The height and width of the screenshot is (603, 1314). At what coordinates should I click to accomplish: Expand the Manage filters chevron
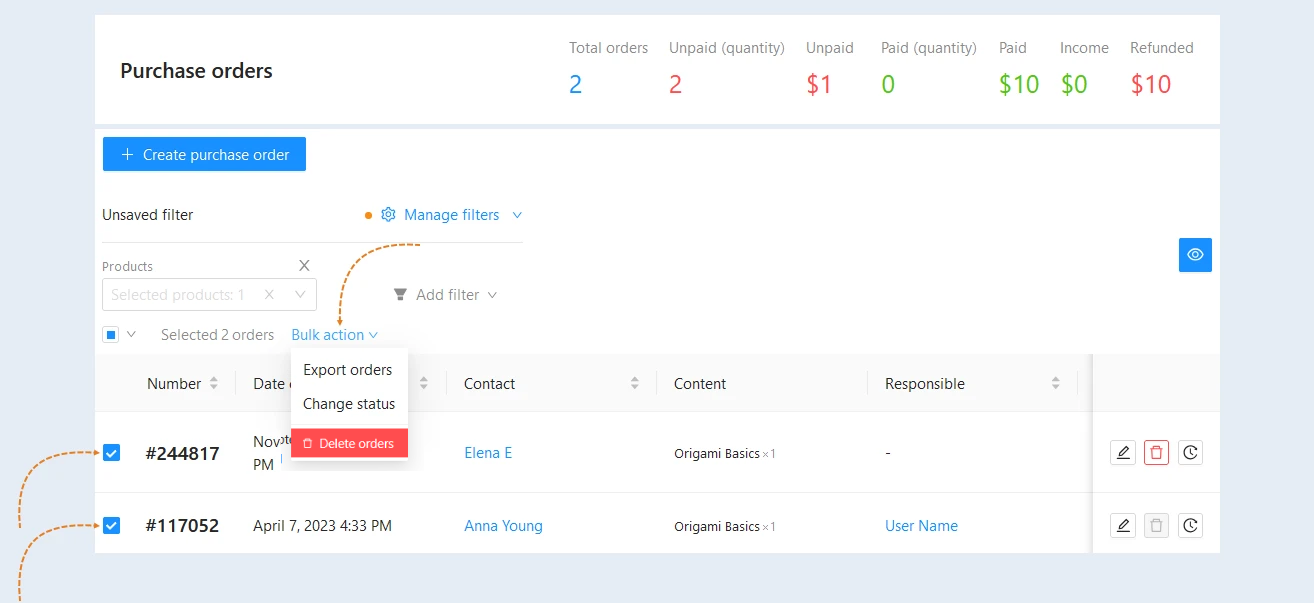coord(517,215)
